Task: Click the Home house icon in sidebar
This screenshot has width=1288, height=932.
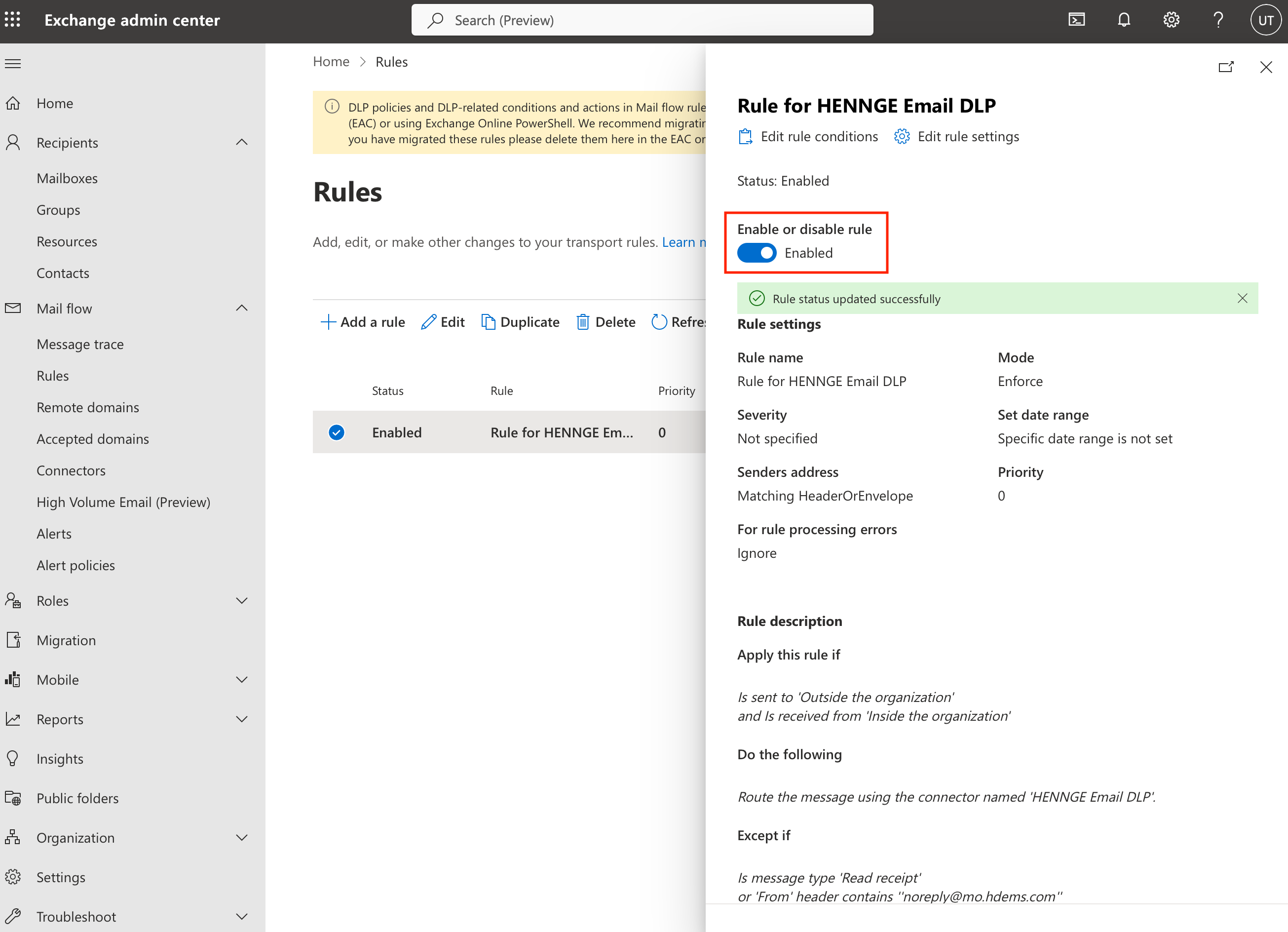Action: [x=12, y=103]
